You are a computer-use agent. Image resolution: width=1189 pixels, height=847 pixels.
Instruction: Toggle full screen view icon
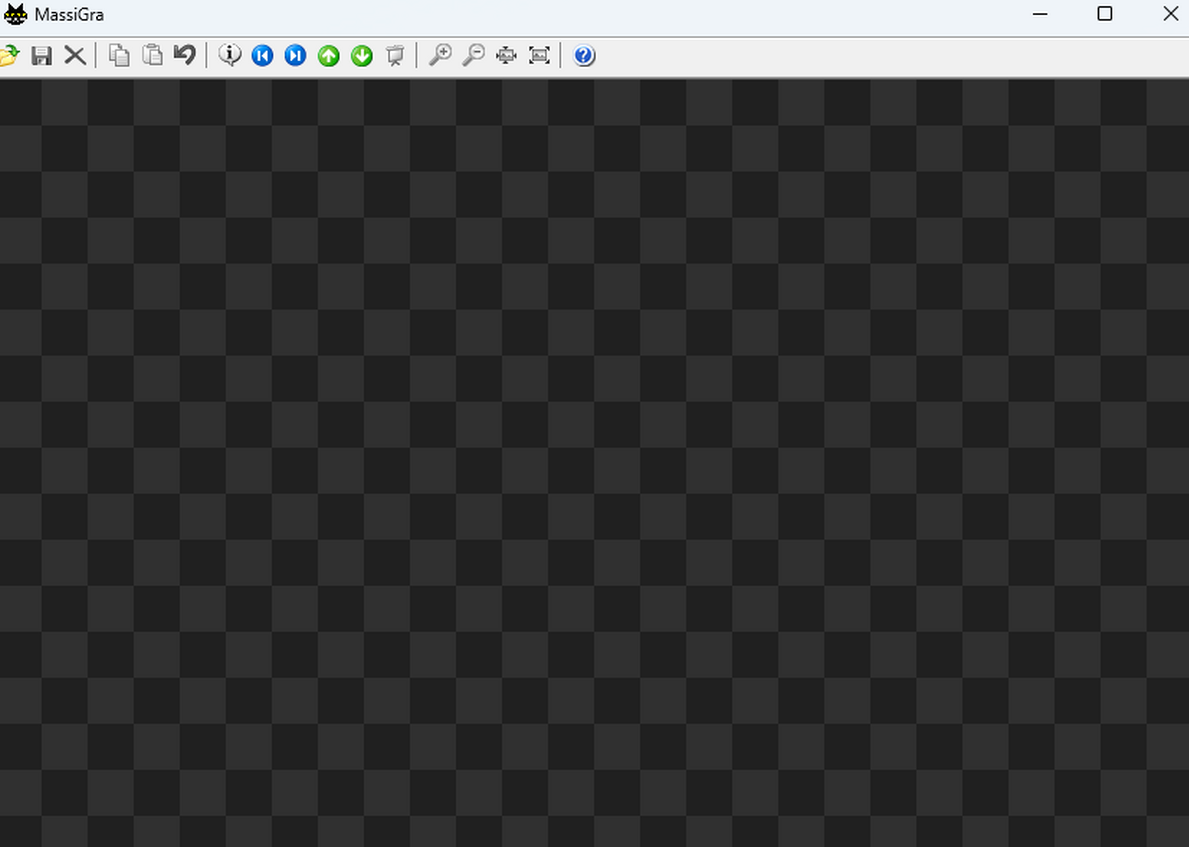point(539,55)
